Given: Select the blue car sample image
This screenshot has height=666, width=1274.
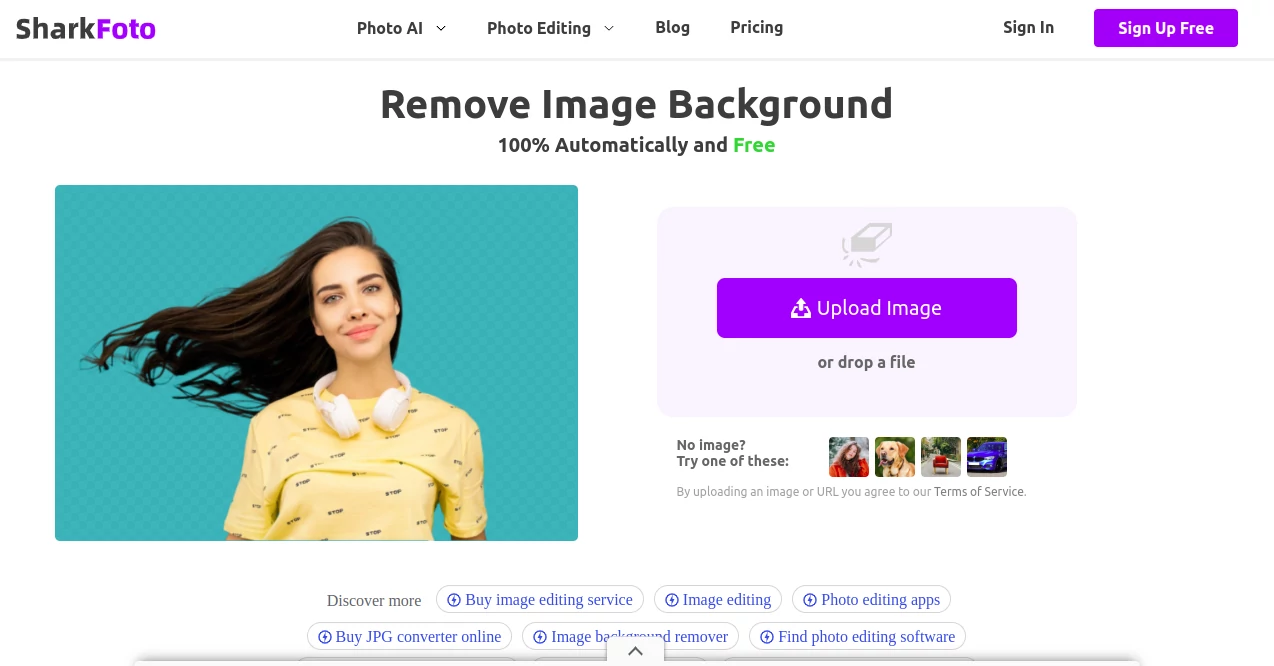Looking at the screenshot, I should click(986, 456).
